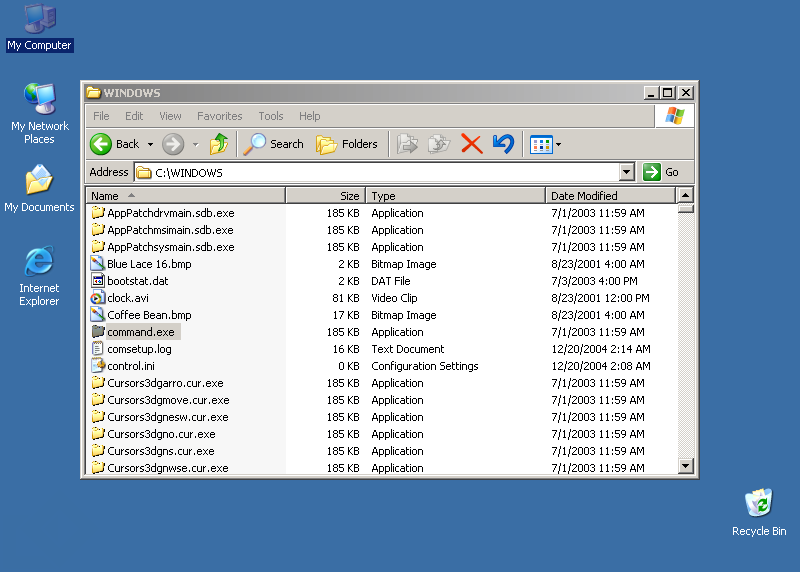800x572 pixels.
Task: Click the Go button
Action: 661,172
